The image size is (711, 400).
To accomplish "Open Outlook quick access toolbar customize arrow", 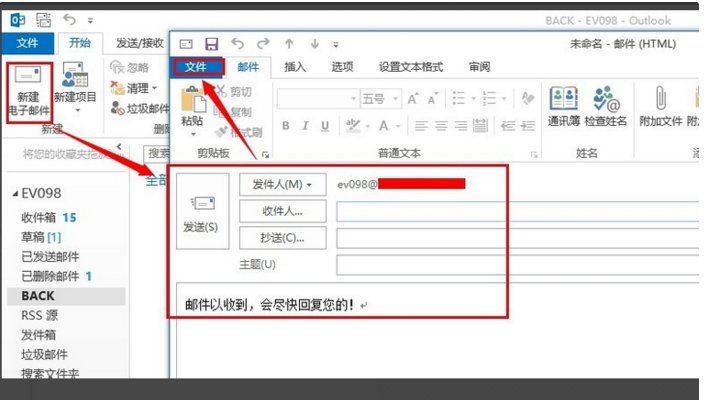I will click(90, 21).
